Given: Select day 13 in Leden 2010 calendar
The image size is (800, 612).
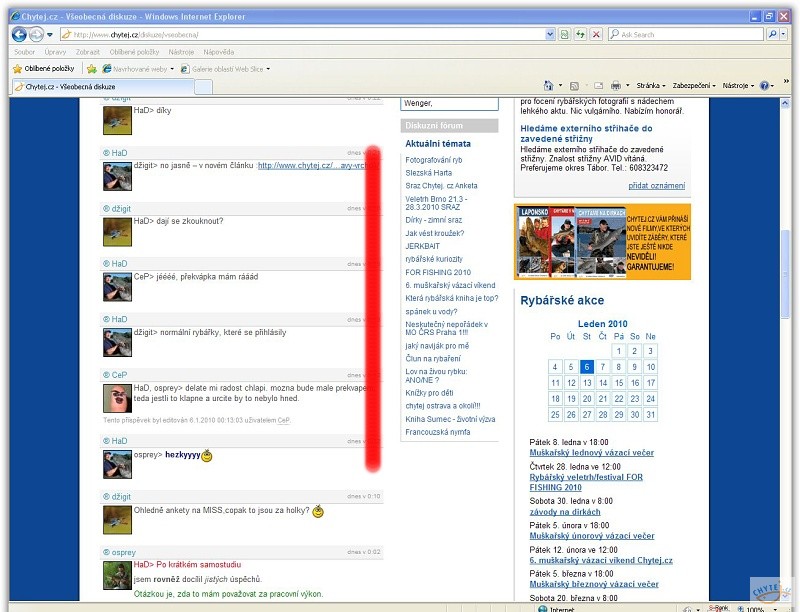Looking at the screenshot, I should [587, 382].
